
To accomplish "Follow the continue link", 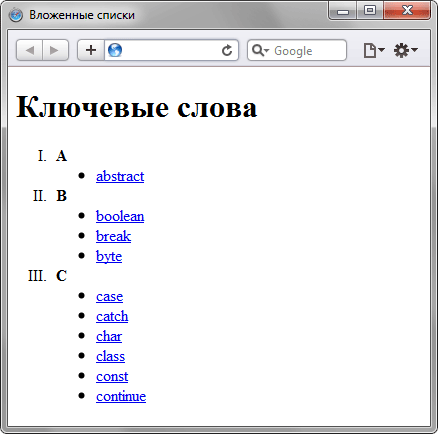I will (x=121, y=396).
